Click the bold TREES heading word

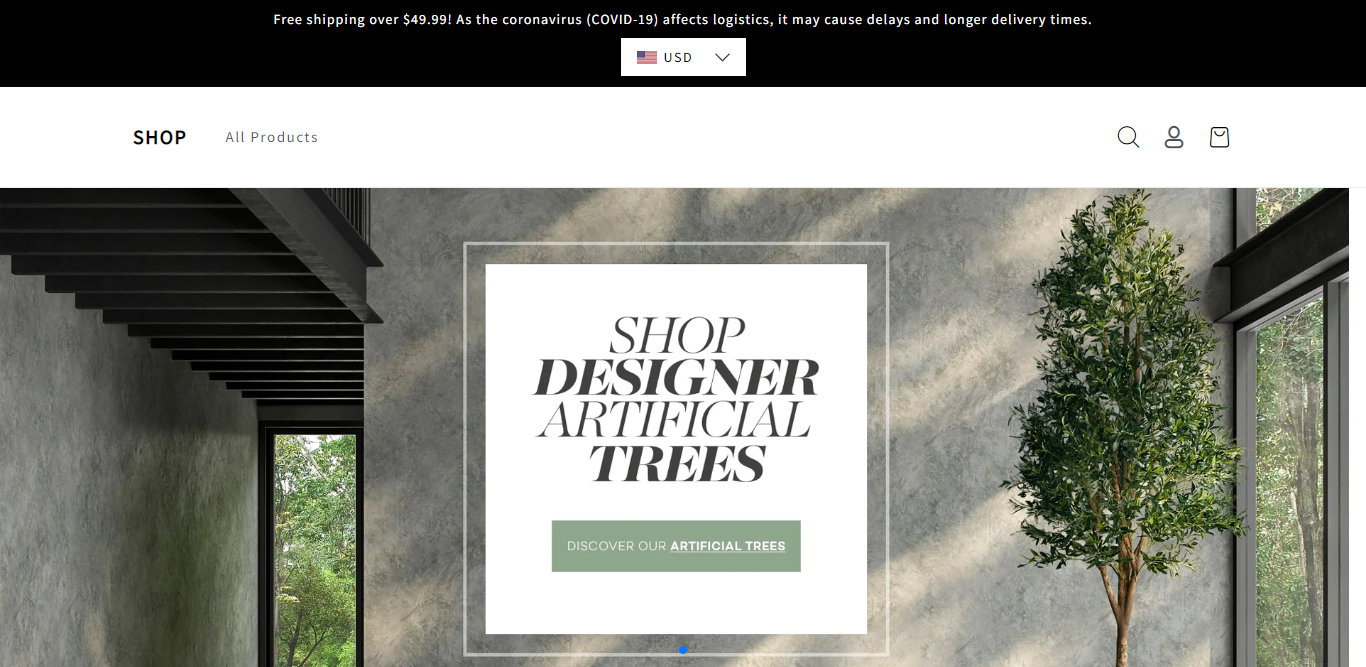(677, 464)
